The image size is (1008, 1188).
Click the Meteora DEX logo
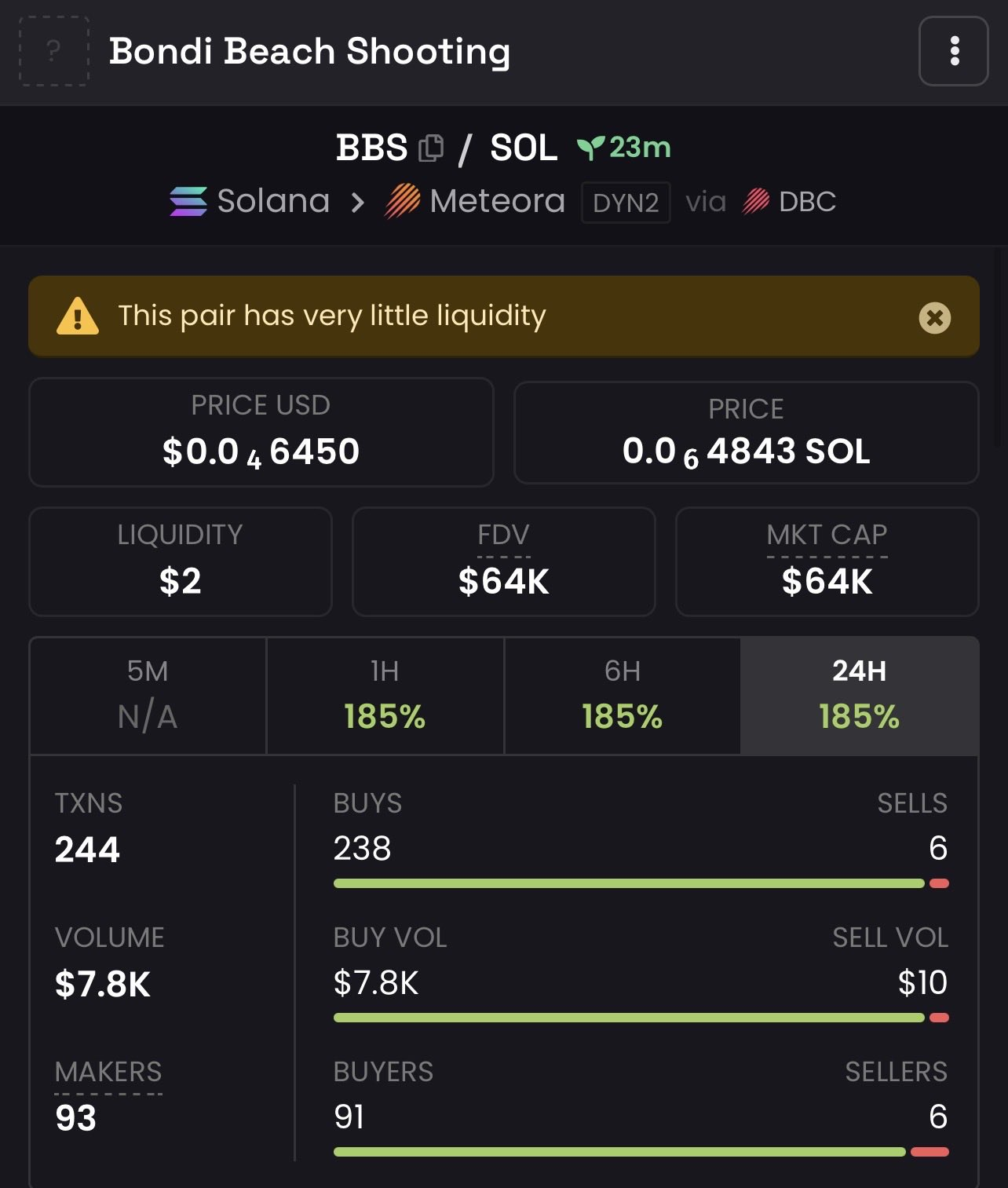[403, 202]
